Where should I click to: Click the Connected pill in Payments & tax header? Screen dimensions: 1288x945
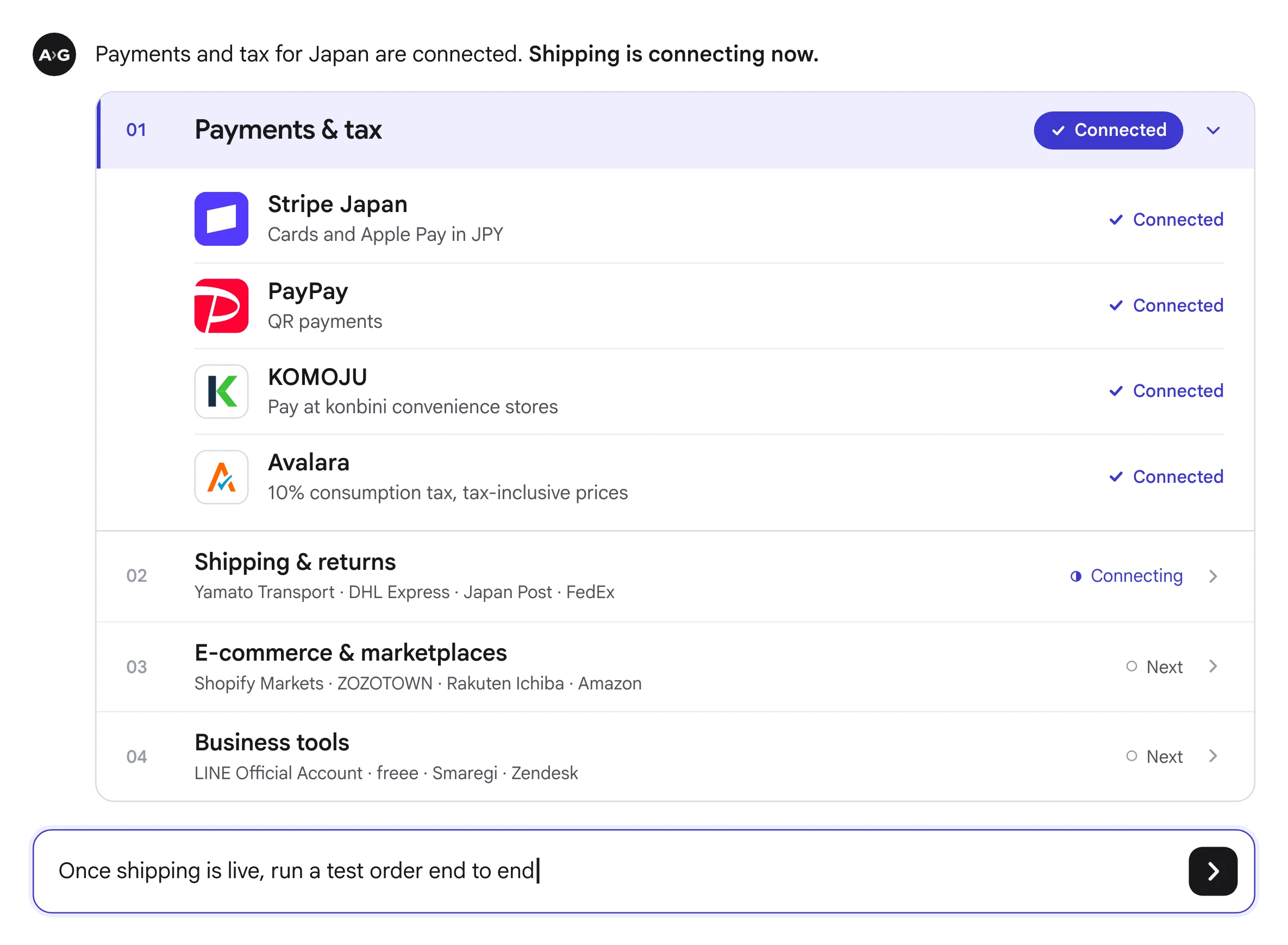[x=1108, y=130]
